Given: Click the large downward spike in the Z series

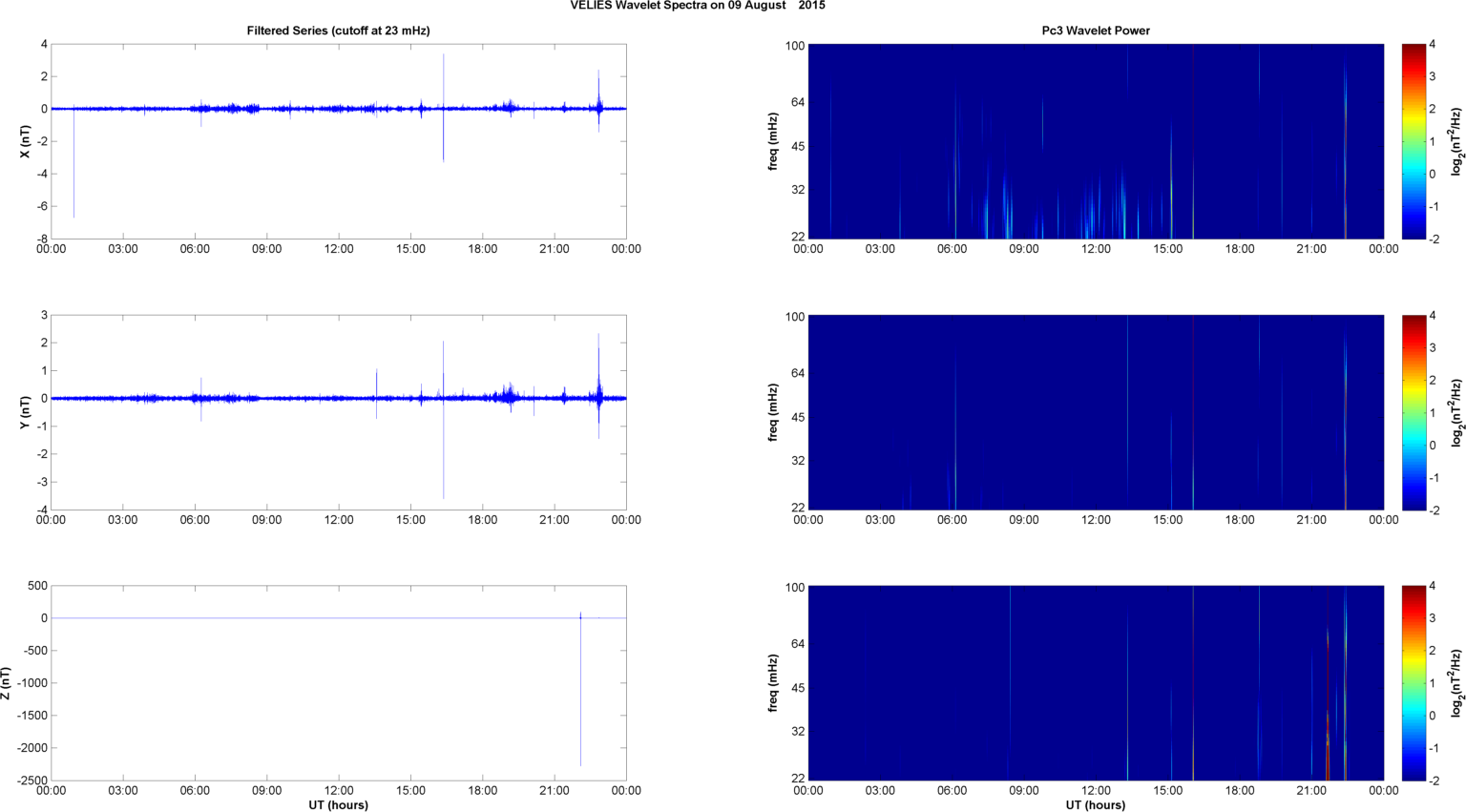Looking at the screenshot, I should (580, 692).
